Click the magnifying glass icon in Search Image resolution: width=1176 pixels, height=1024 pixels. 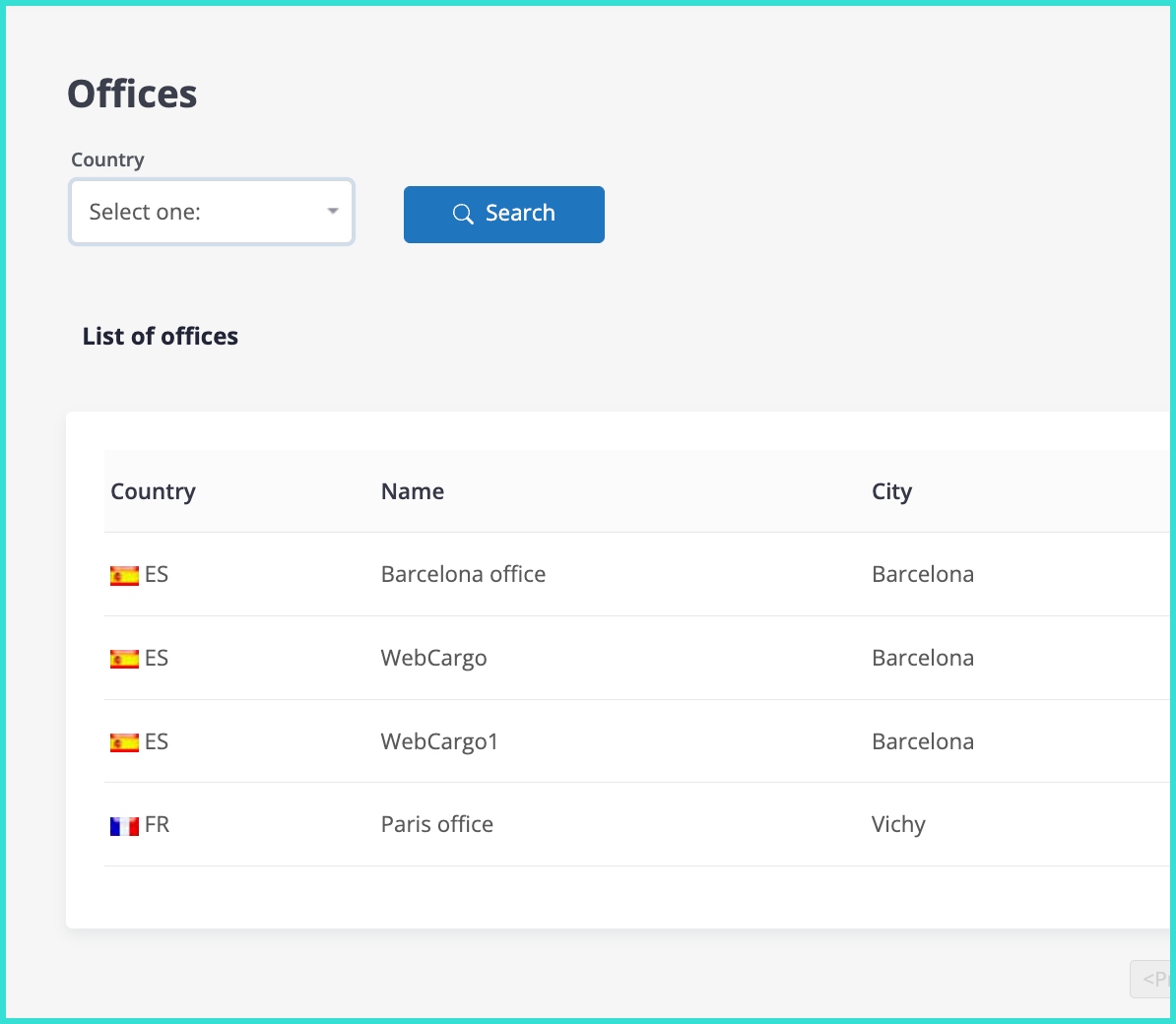(x=463, y=214)
